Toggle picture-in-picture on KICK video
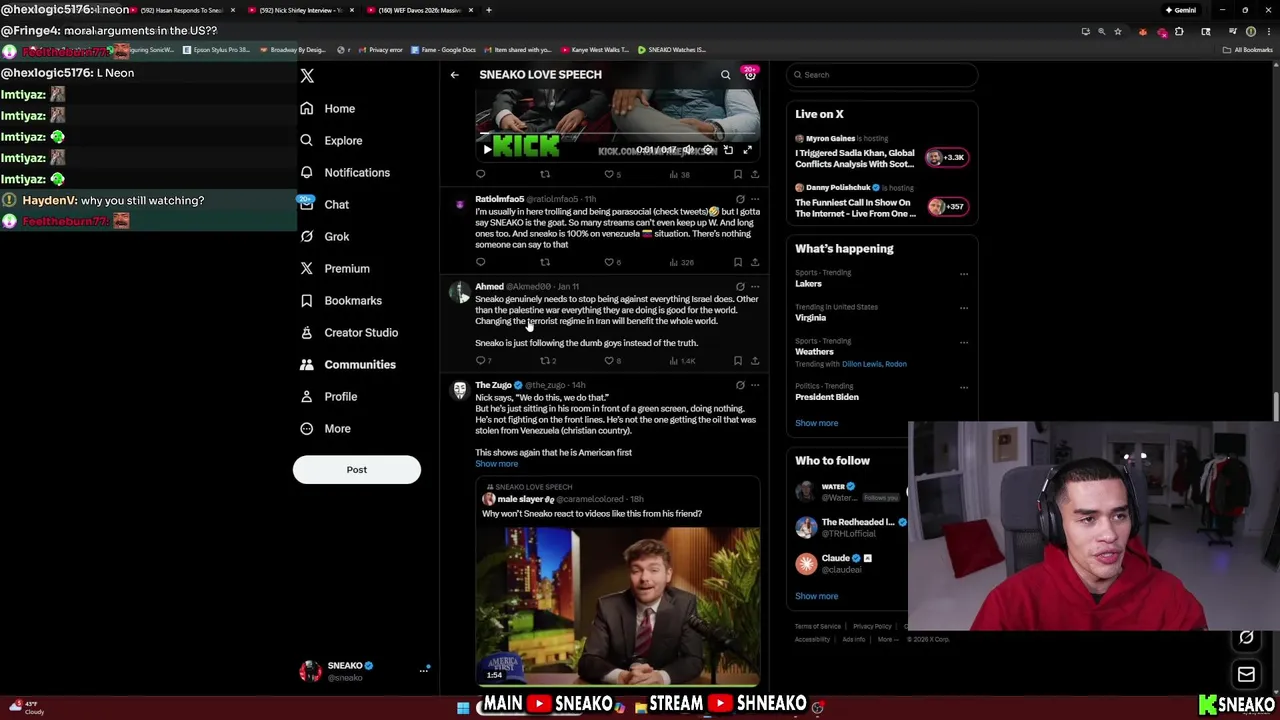This screenshot has width=1280, height=720. point(728,150)
